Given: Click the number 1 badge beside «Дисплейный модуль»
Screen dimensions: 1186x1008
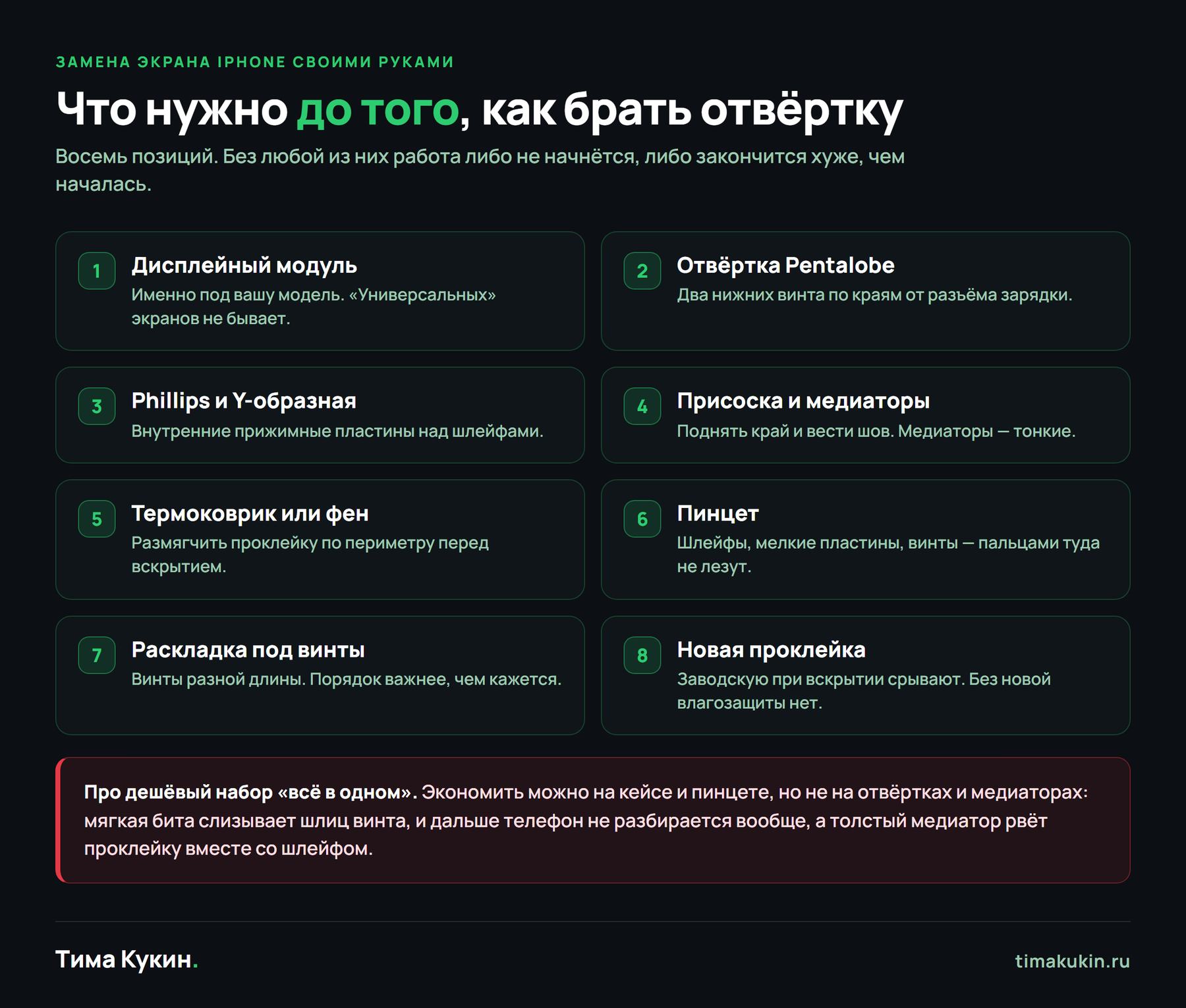Looking at the screenshot, I should point(97,271).
